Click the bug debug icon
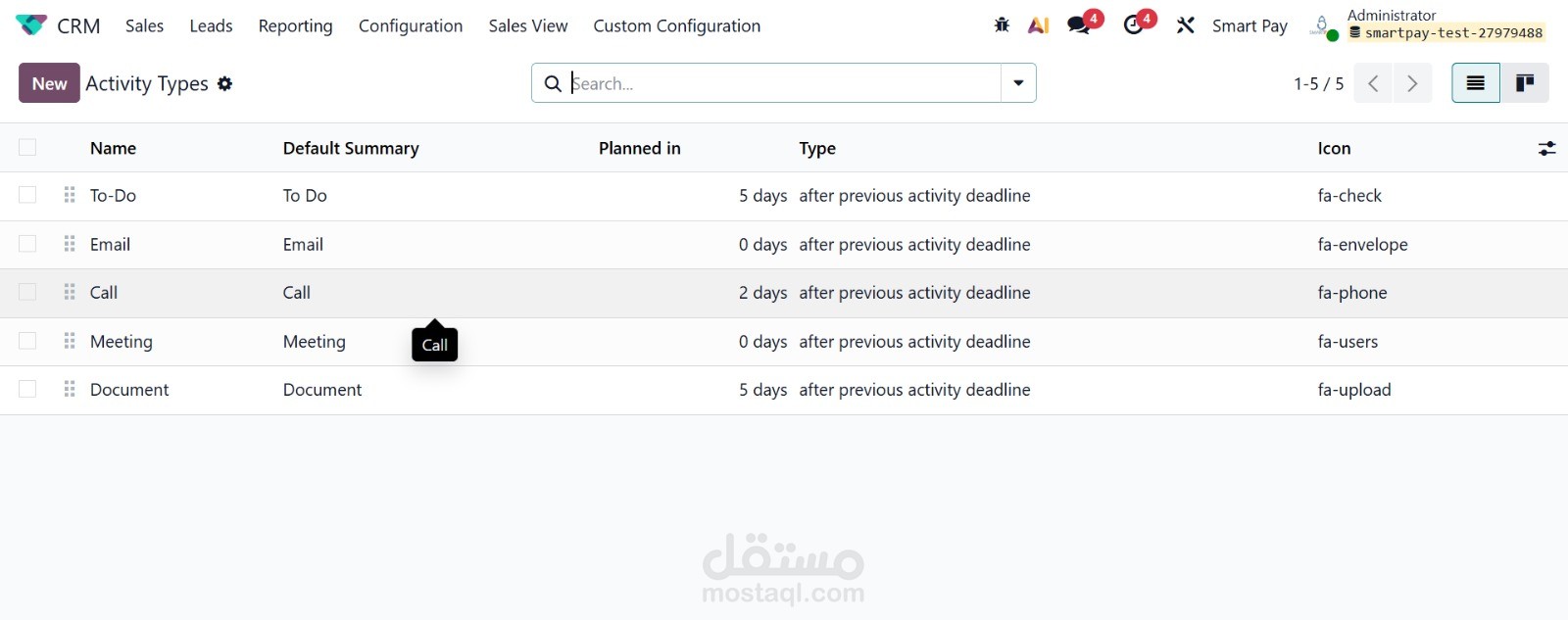 click(x=1002, y=25)
